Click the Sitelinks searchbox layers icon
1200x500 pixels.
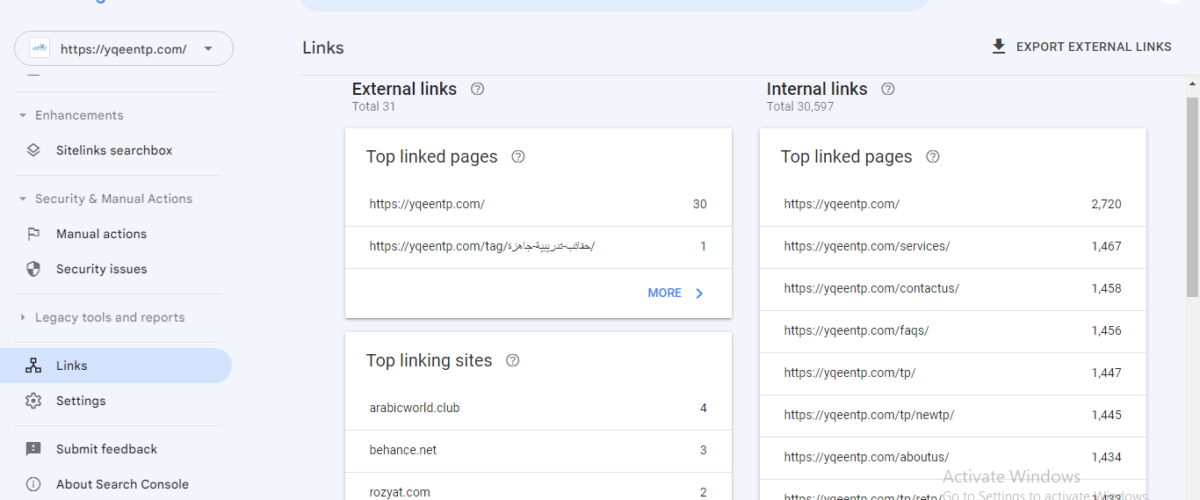[x=33, y=150]
